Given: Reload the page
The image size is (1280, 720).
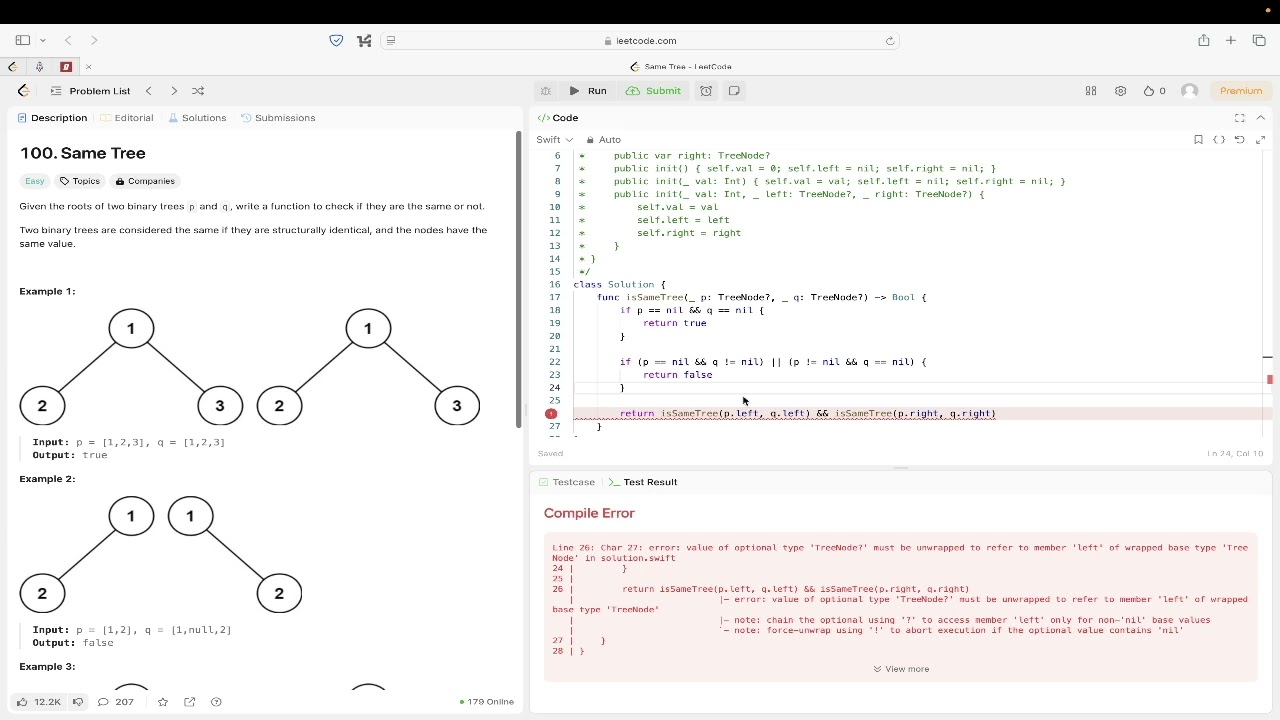Looking at the screenshot, I should pyautogui.click(x=890, y=41).
